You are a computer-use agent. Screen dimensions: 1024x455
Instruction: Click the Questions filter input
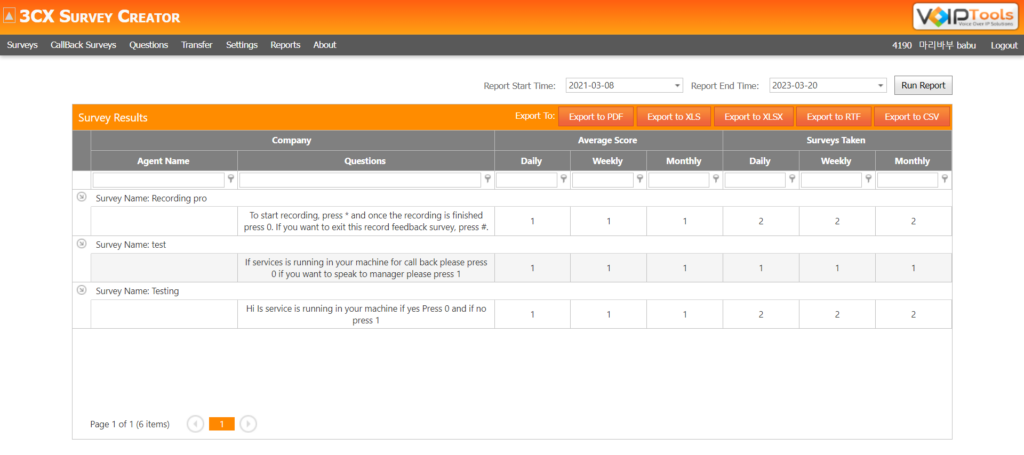pos(360,180)
